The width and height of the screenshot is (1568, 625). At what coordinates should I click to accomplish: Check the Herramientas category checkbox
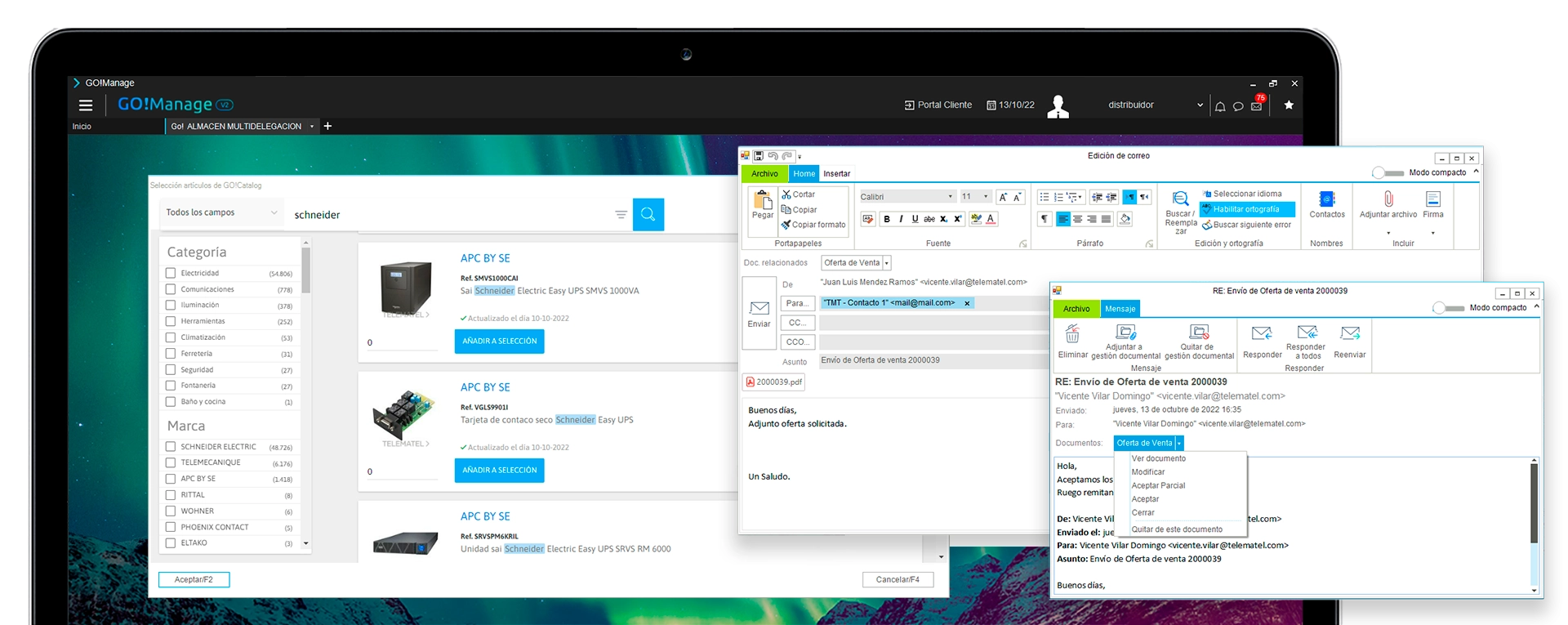pos(171,321)
